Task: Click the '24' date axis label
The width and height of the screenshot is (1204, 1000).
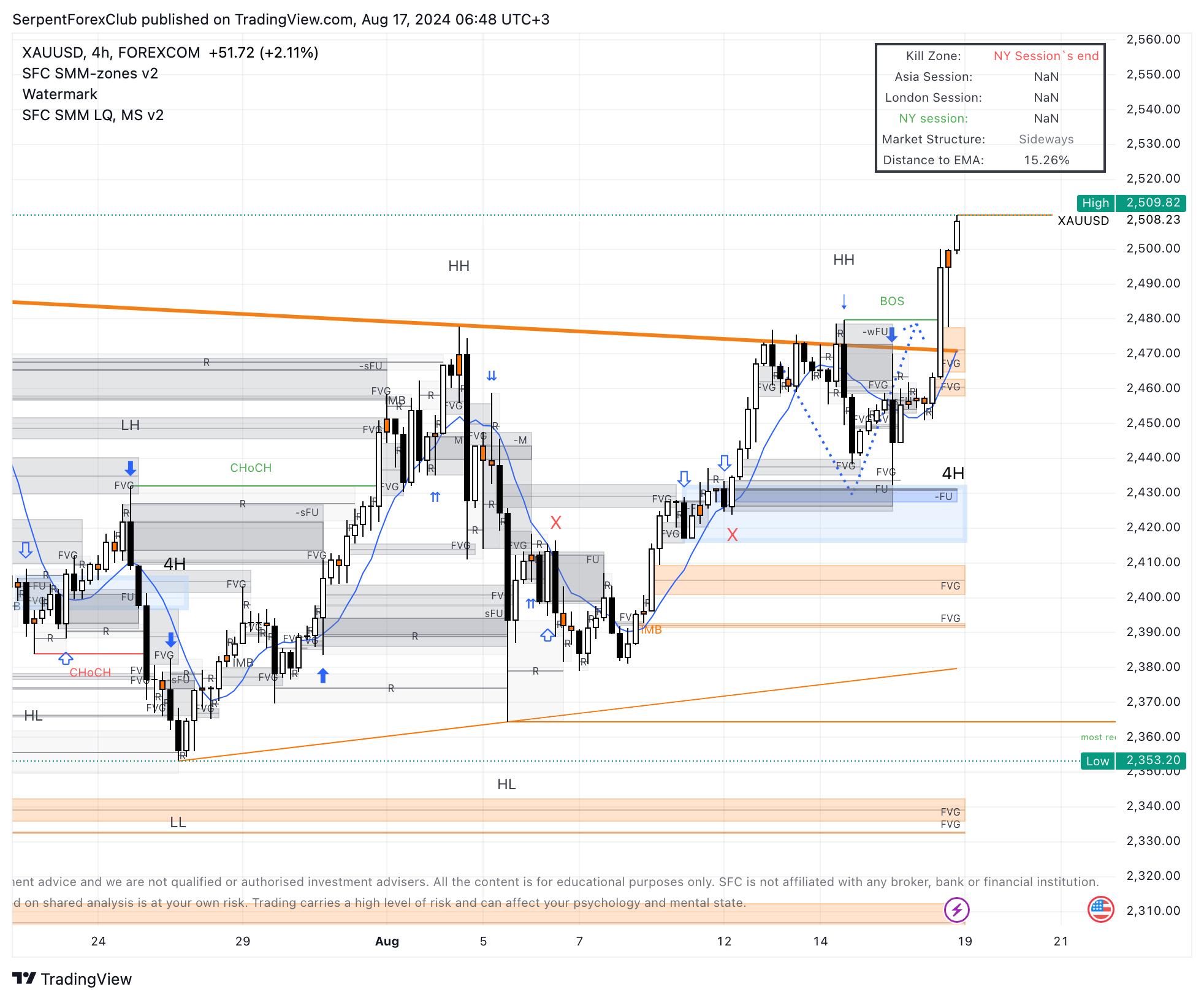Action: tap(98, 941)
